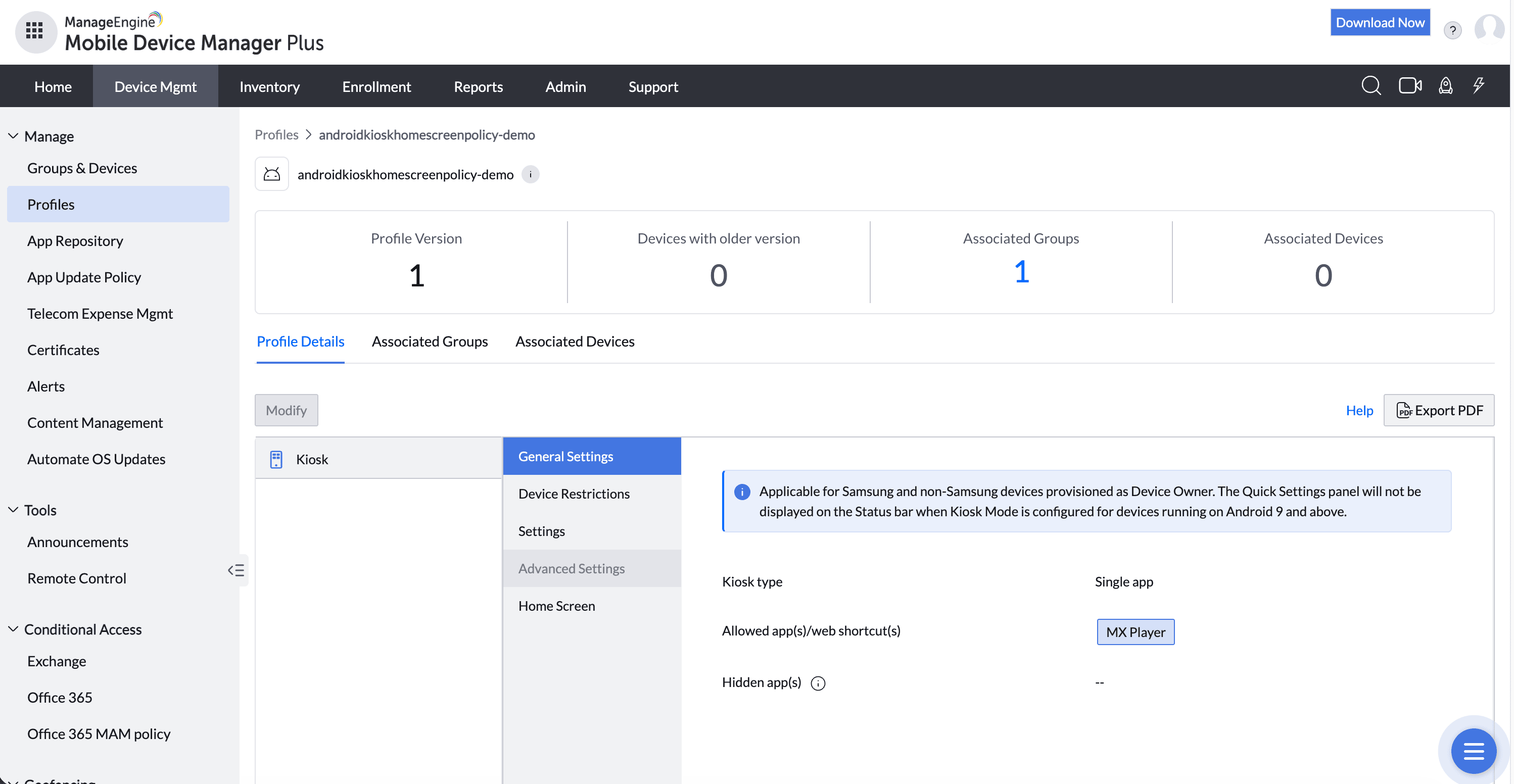
Task: Open the Help link
Action: [x=1359, y=410]
